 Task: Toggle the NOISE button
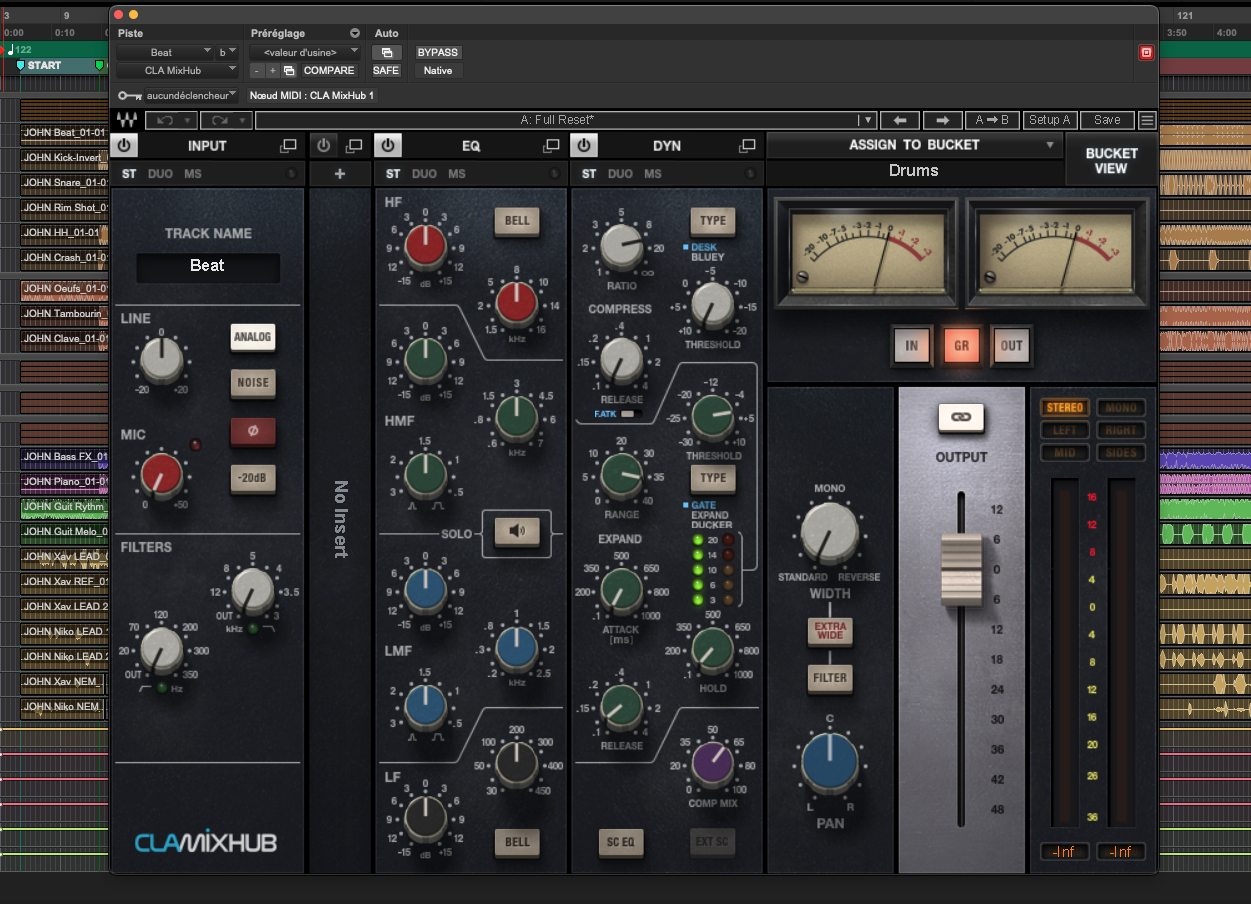click(x=253, y=383)
